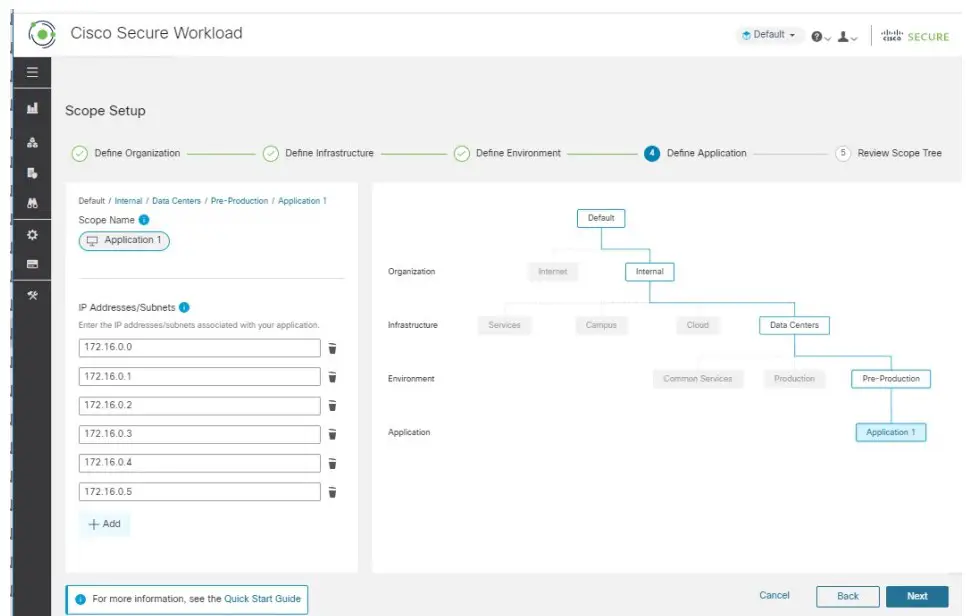Open the dashboard bar chart sidebar icon

point(33,108)
